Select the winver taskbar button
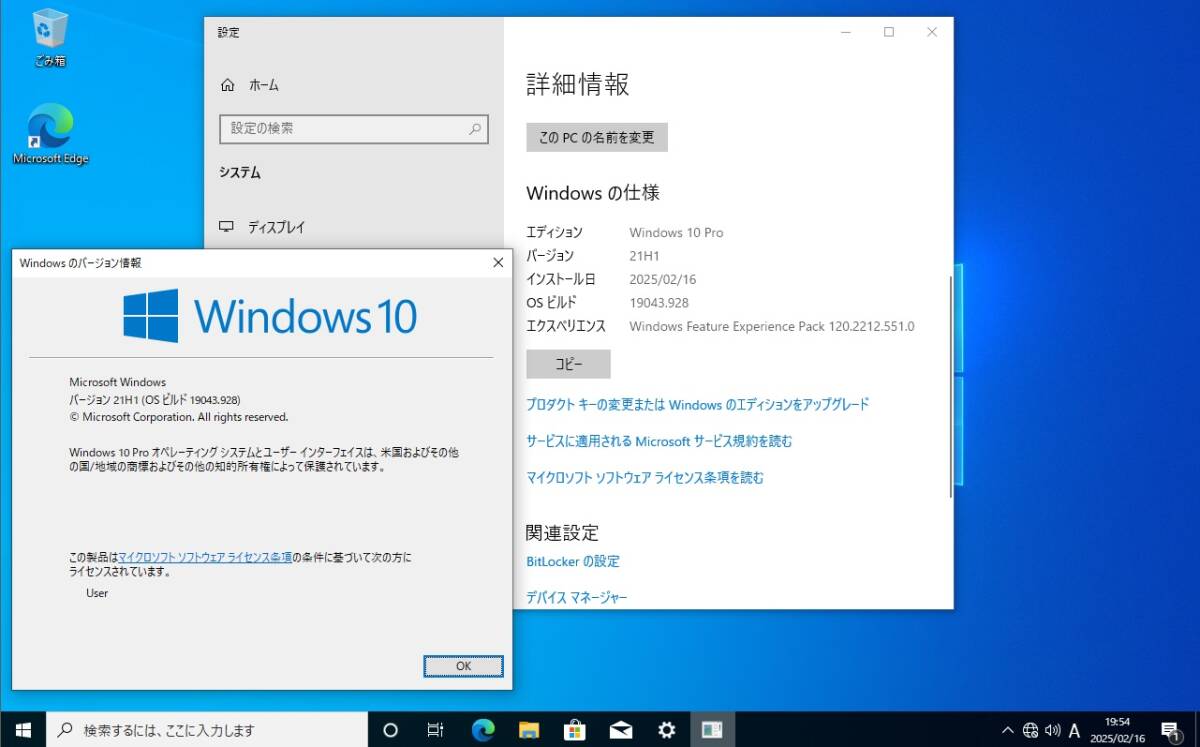The width and height of the screenshot is (1200, 747). coord(712,729)
